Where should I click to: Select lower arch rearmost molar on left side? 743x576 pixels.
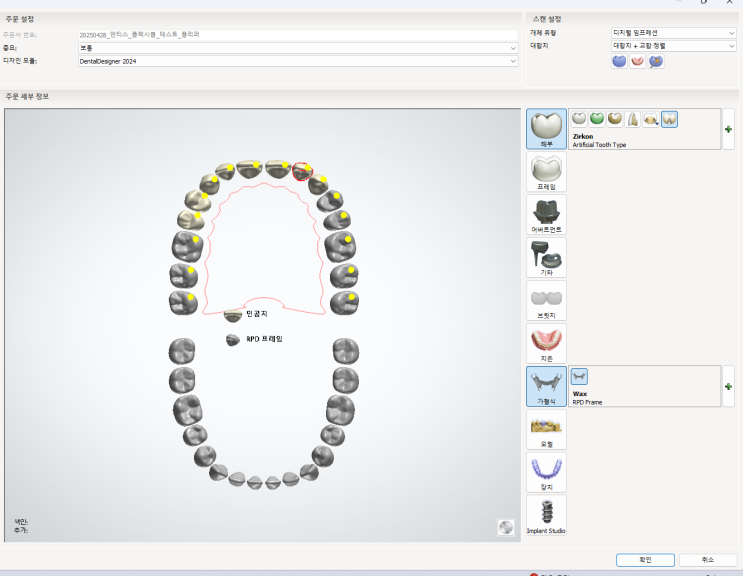(x=182, y=351)
